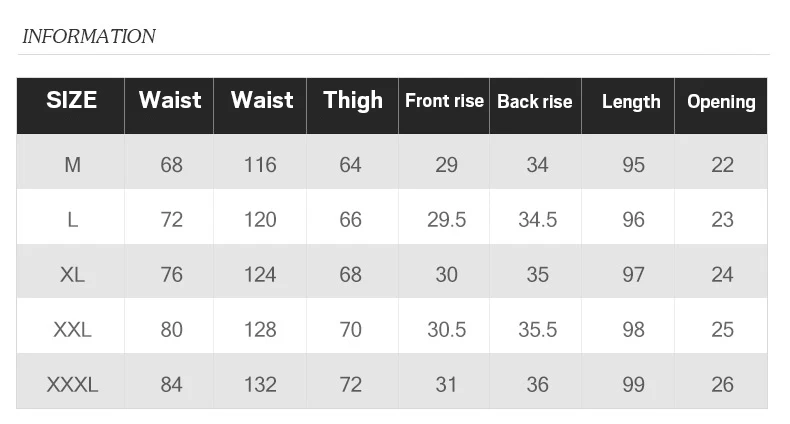Click the L size row label
This screenshot has height=424, width=790.
[73, 220]
